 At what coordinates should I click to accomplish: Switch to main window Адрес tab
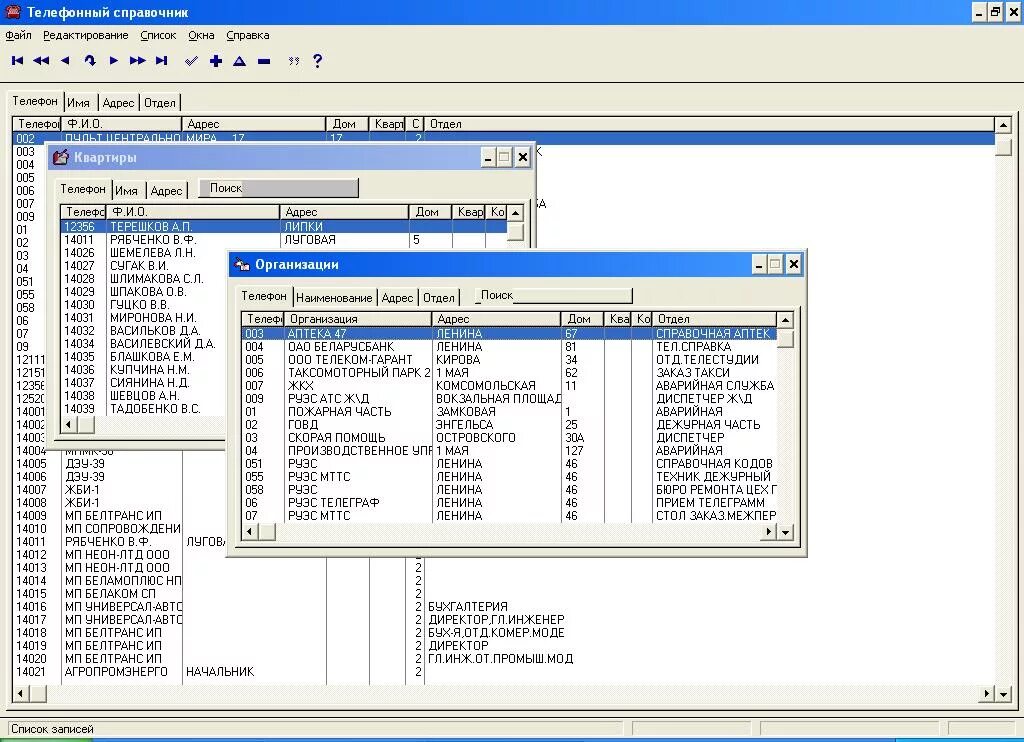click(x=118, y=103)
